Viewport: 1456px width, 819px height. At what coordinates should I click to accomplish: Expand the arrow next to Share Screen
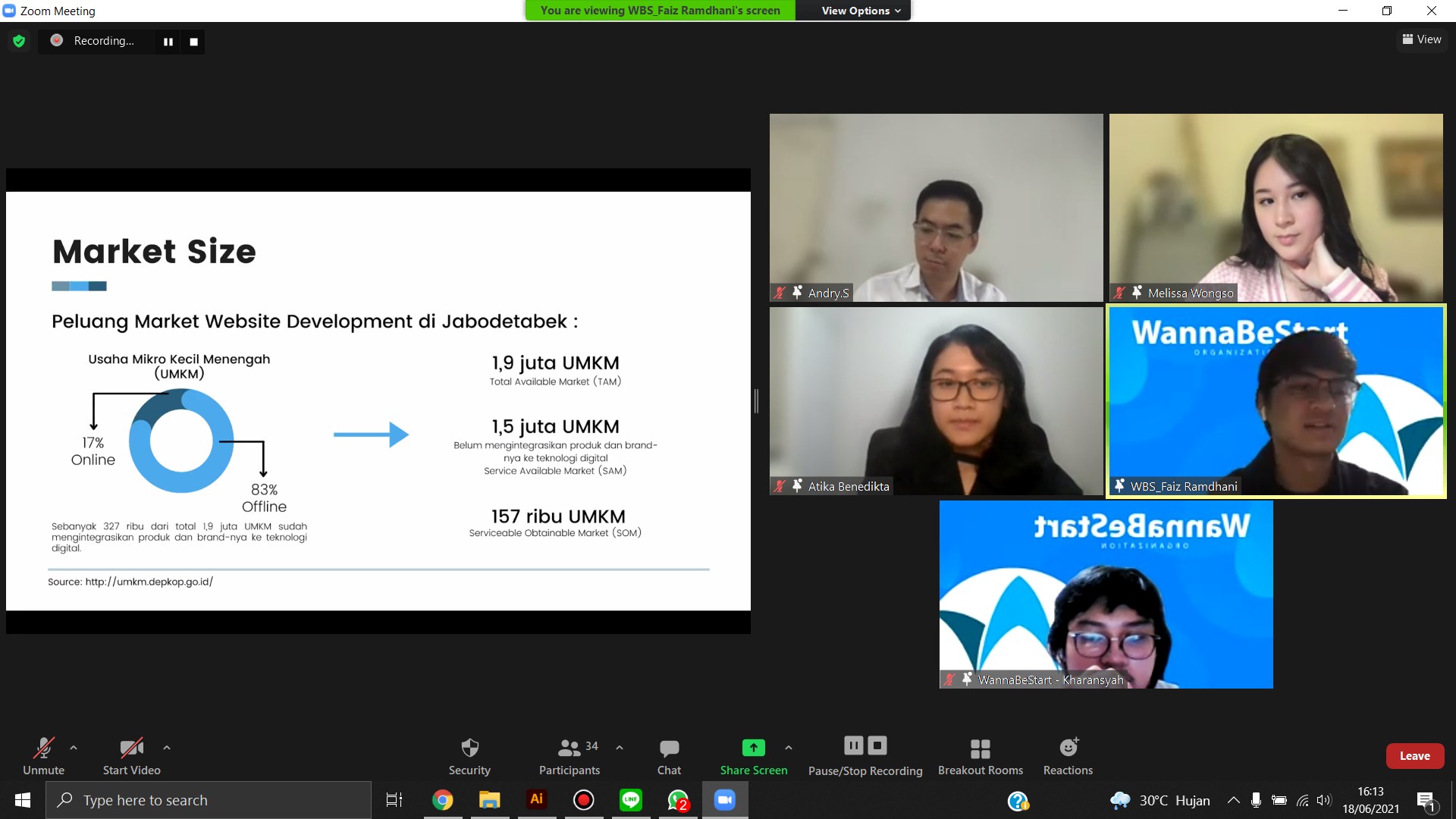tap(789, 748)
